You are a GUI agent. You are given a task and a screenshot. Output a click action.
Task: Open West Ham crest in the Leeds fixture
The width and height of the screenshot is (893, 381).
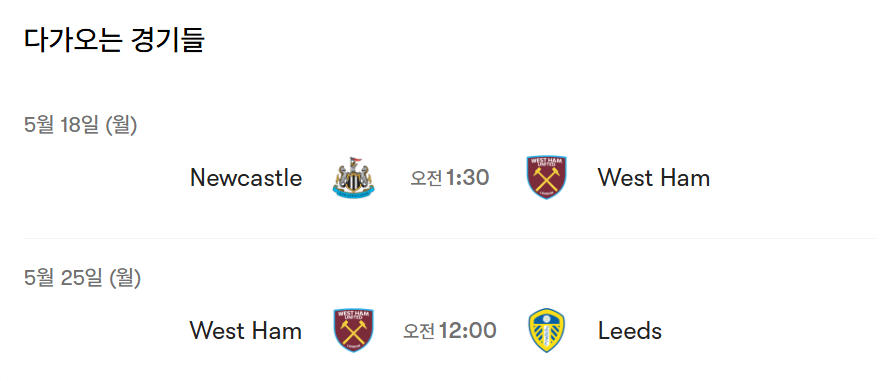[x=353, y=330]
